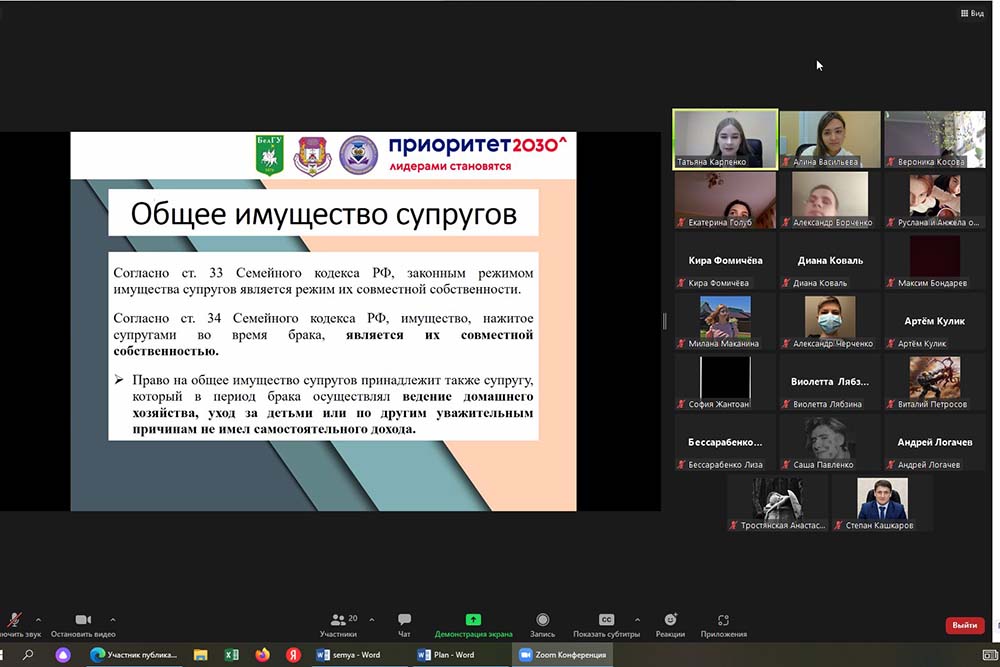Switch to the semya - Word taskbar window
The height and width of the screenshot is (667, 1000).
pos(349,655)
